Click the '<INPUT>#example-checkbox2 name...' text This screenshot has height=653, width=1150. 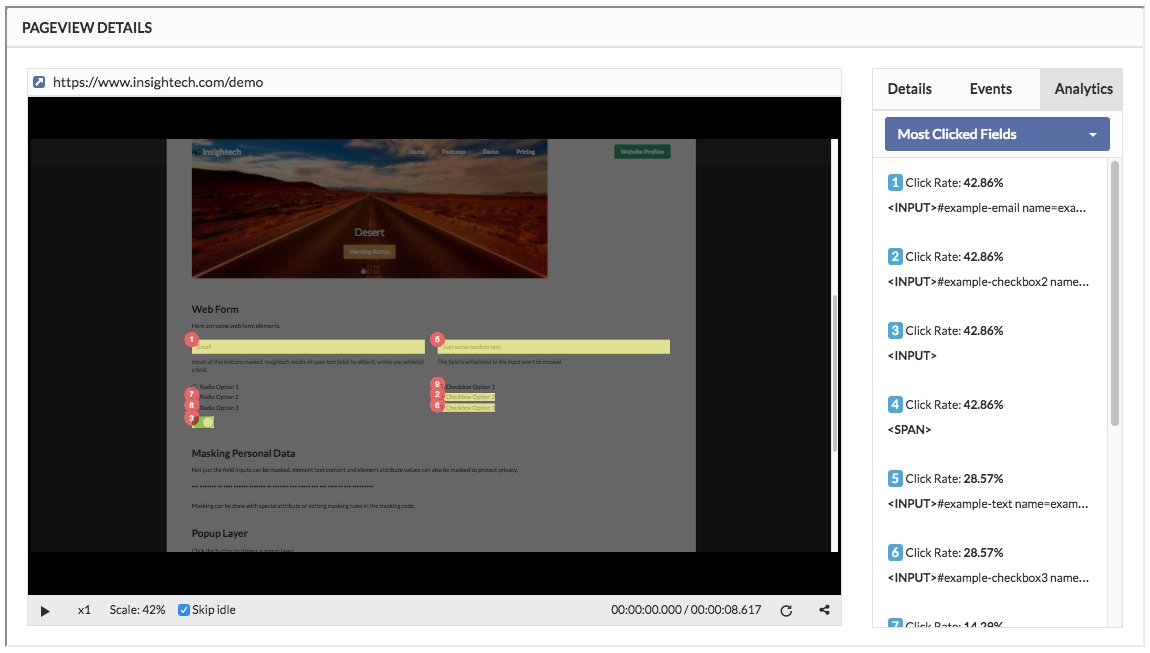(x=988, y=282)
